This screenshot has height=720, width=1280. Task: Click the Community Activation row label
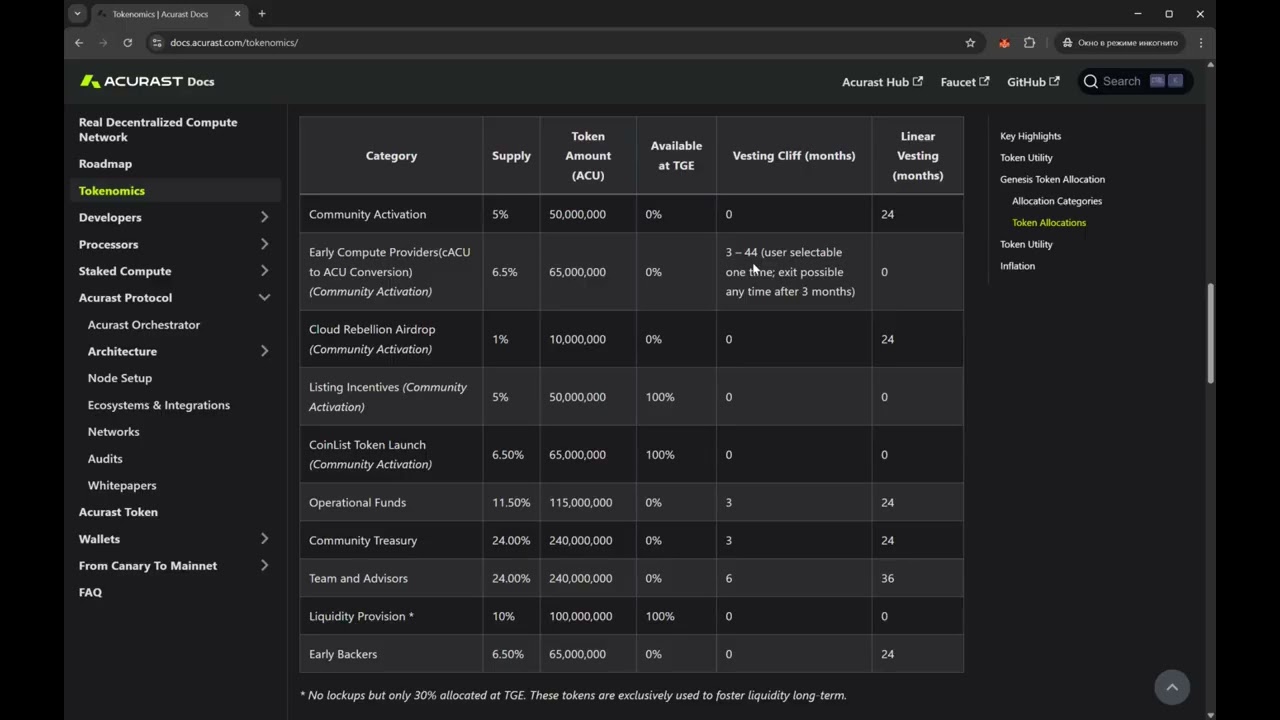coord(367,214)
